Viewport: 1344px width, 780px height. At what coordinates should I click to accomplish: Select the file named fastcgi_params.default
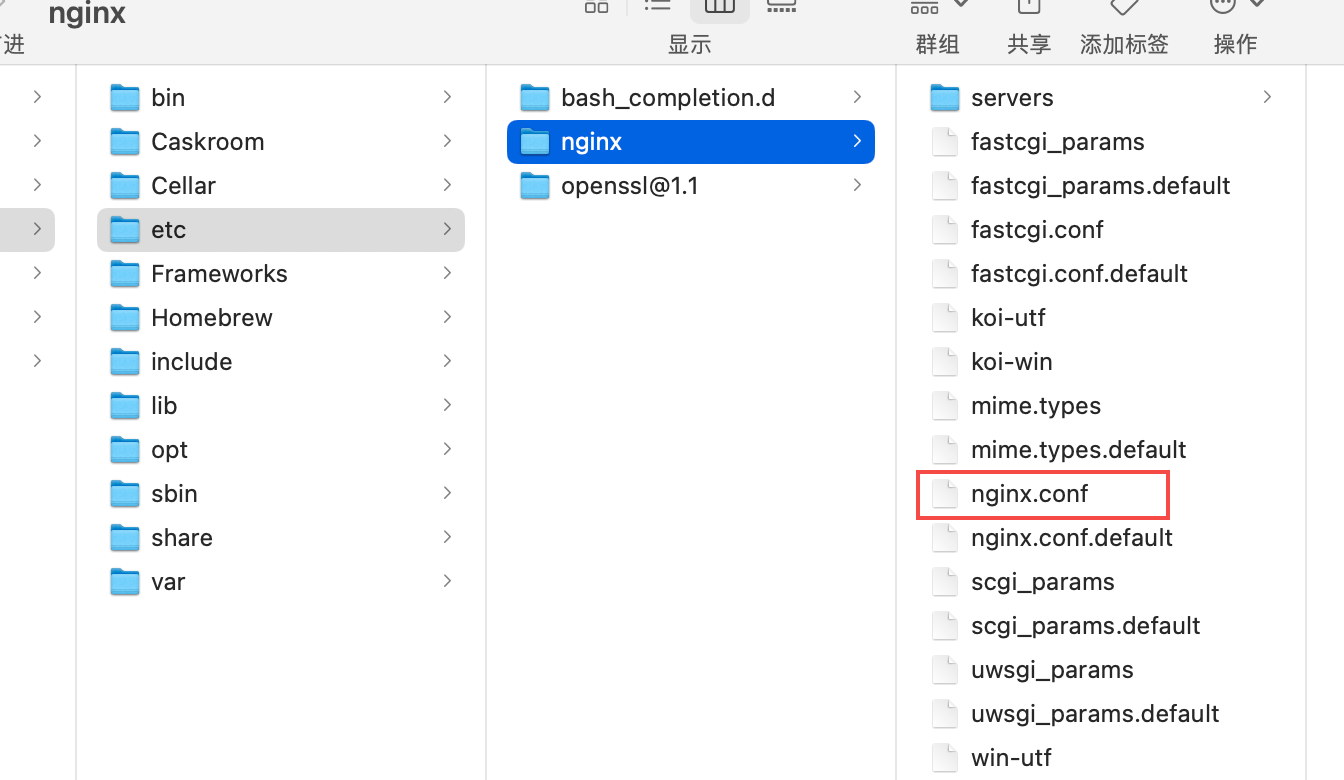click(1101, 185)
